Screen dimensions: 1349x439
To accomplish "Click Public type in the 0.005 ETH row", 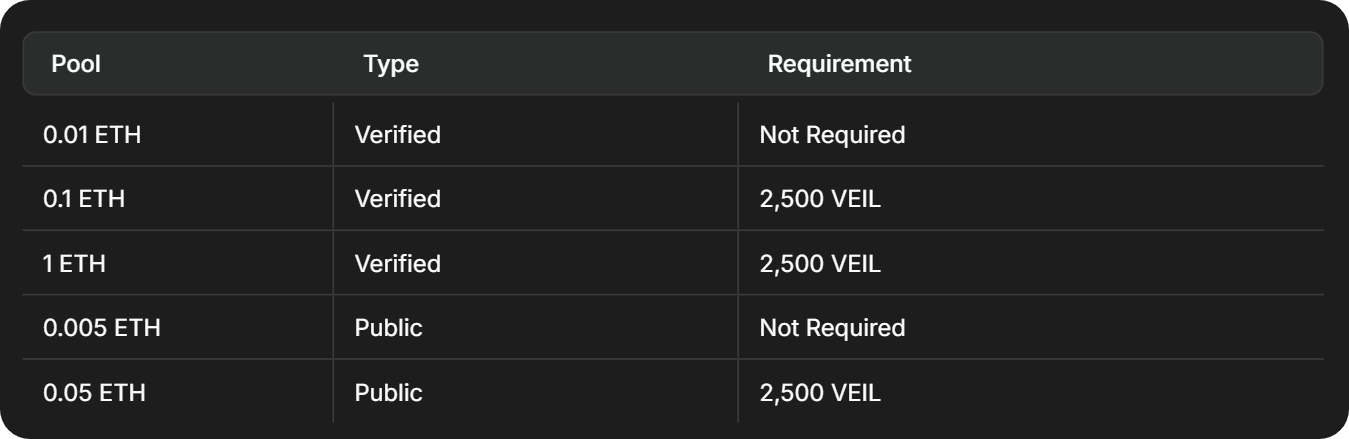I will click(388, 328).
